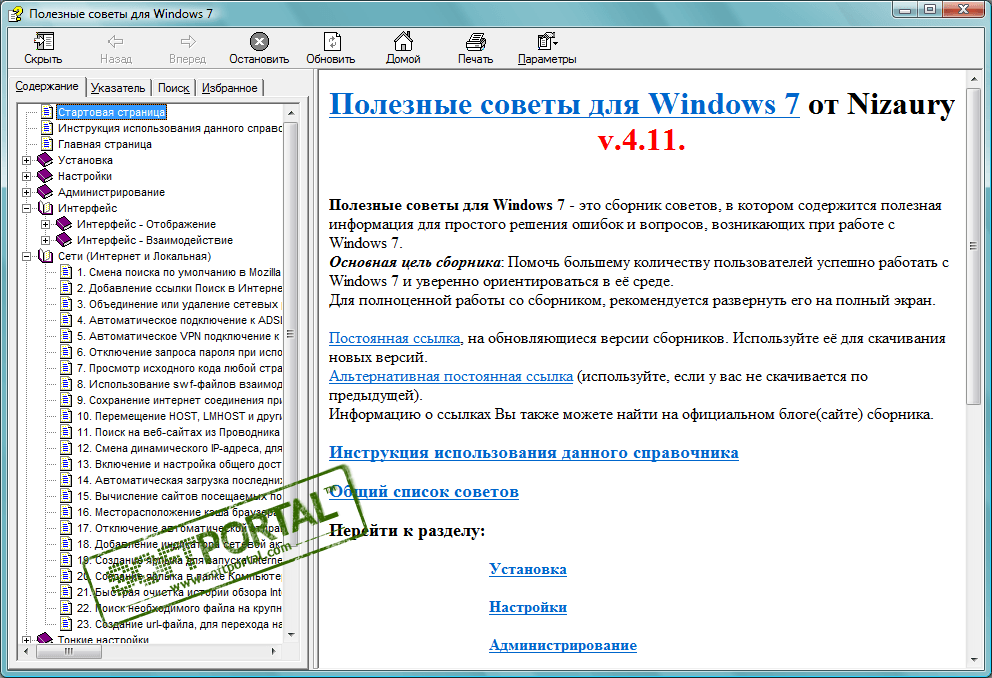Click the closed book icon for Установка
Image resolution: width=992 pixels, height=678 pixels.
pos(45,160)
